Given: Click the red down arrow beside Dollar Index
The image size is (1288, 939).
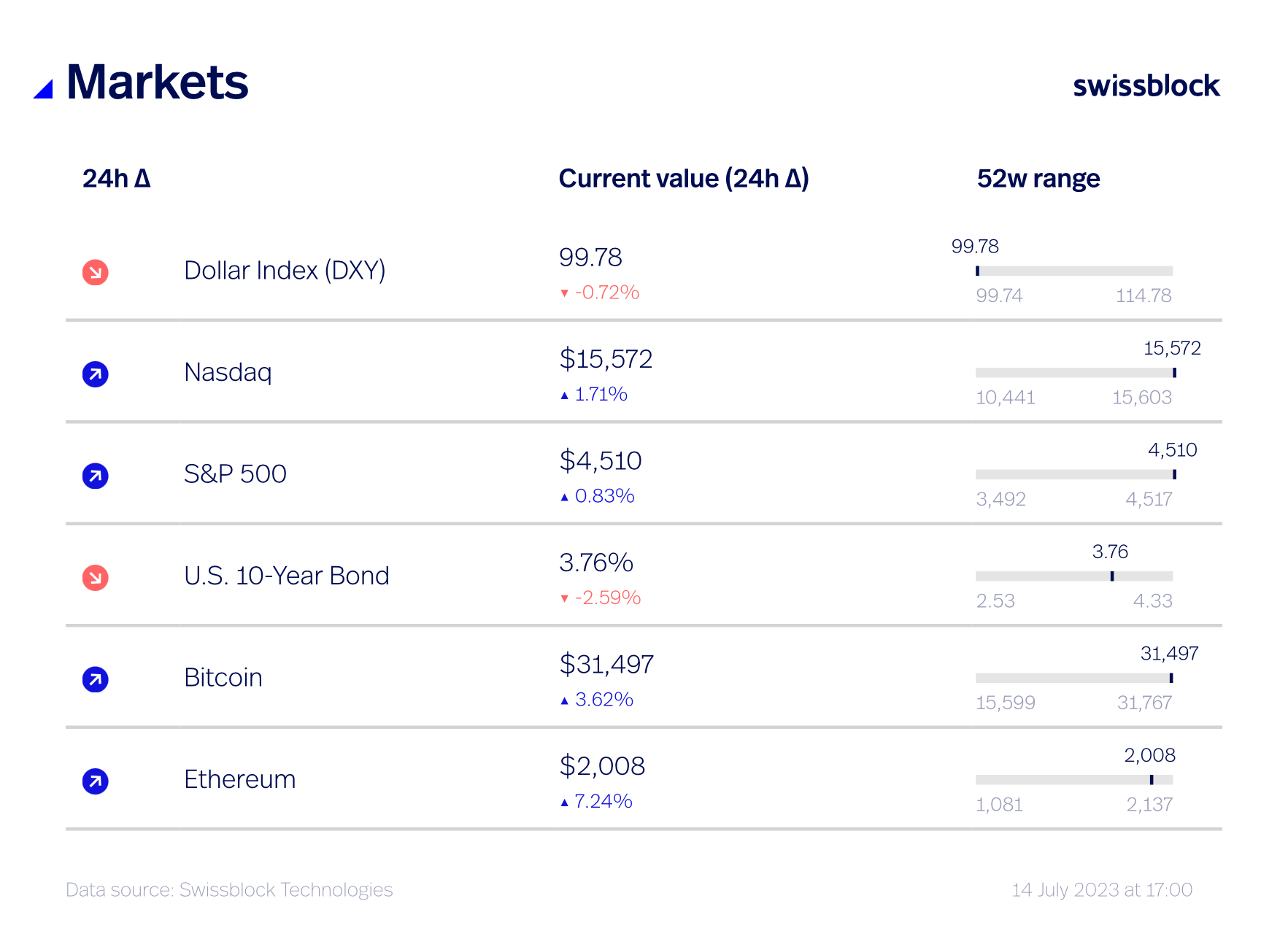Looking at the screenshot, I should 95,272.
